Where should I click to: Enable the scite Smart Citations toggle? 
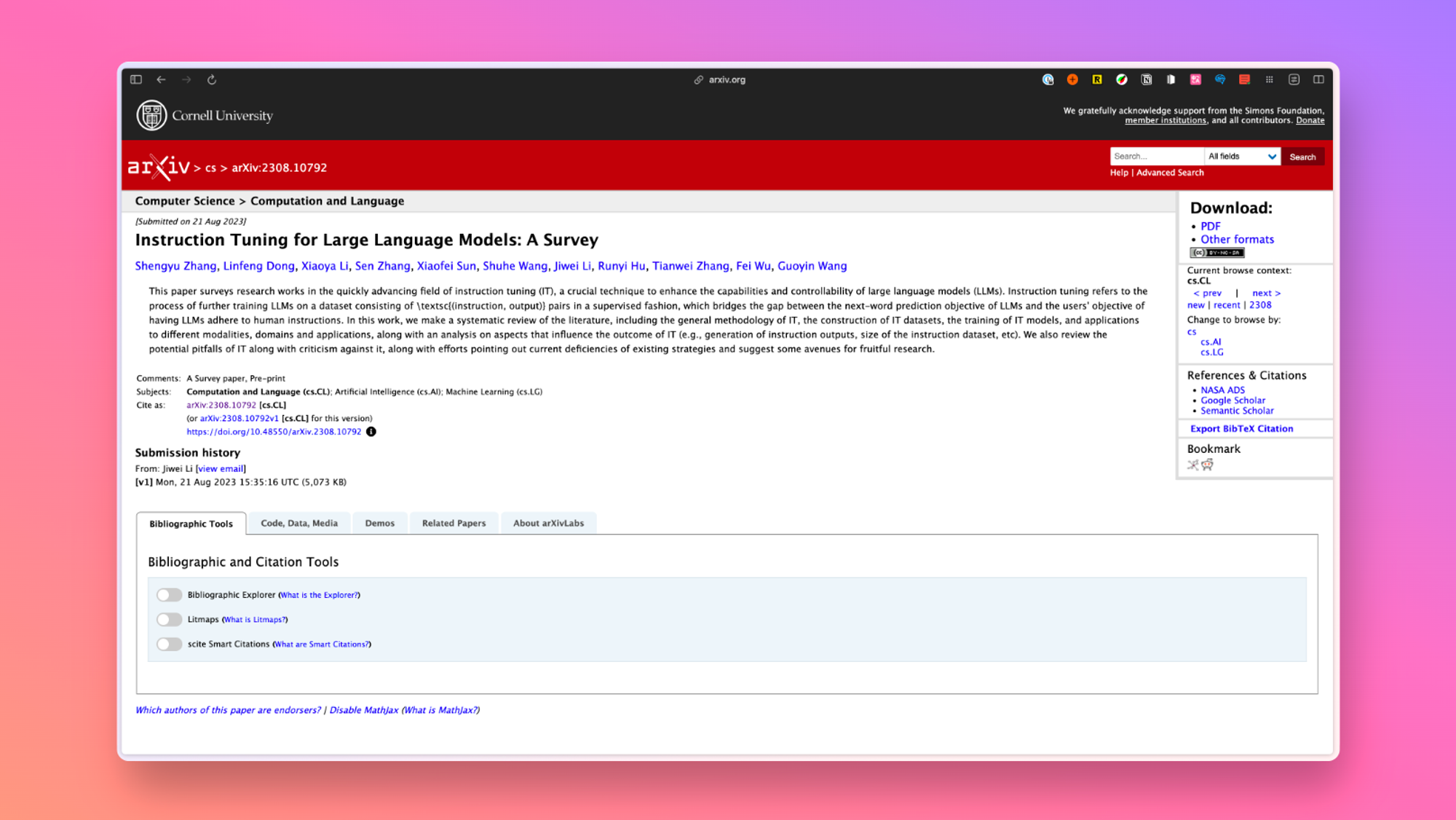coord(169,644)
